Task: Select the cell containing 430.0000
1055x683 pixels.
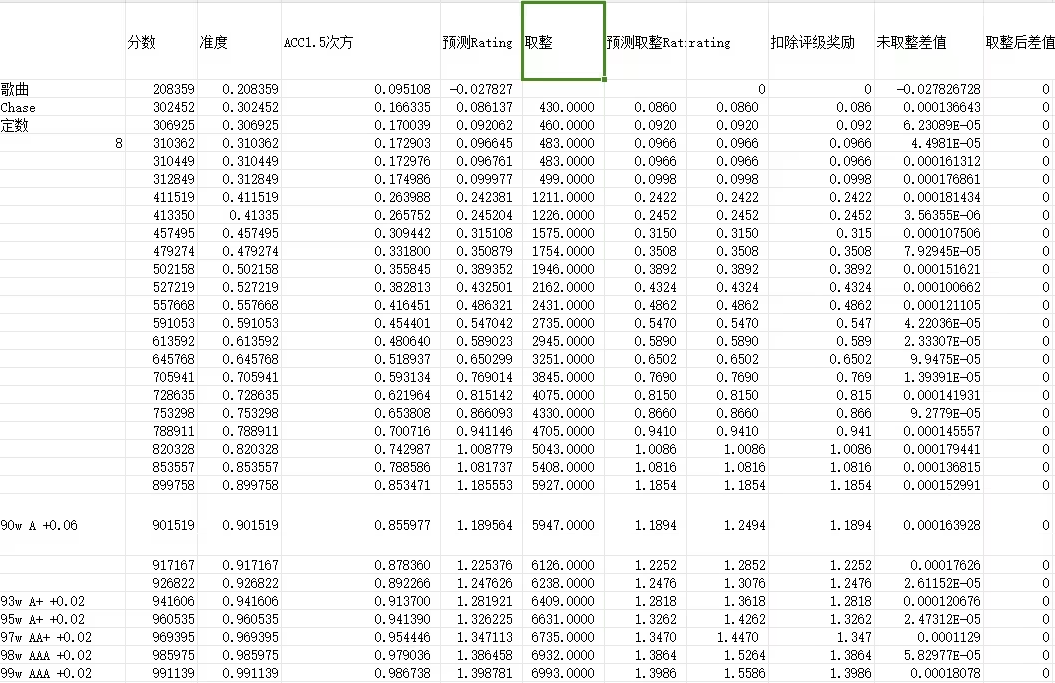Action: (563, 107)
